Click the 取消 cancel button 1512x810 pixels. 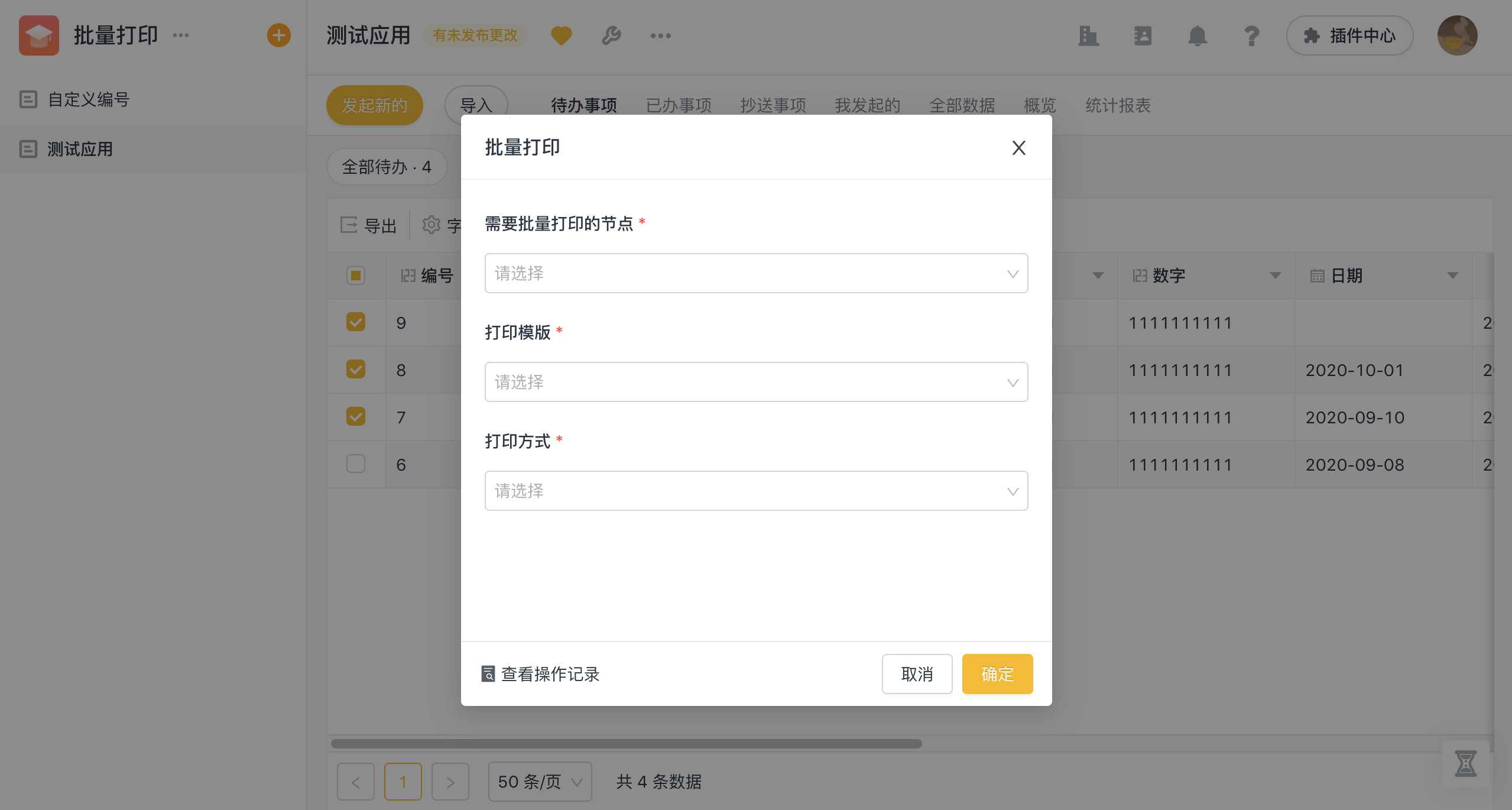click(x=917, y=674)
